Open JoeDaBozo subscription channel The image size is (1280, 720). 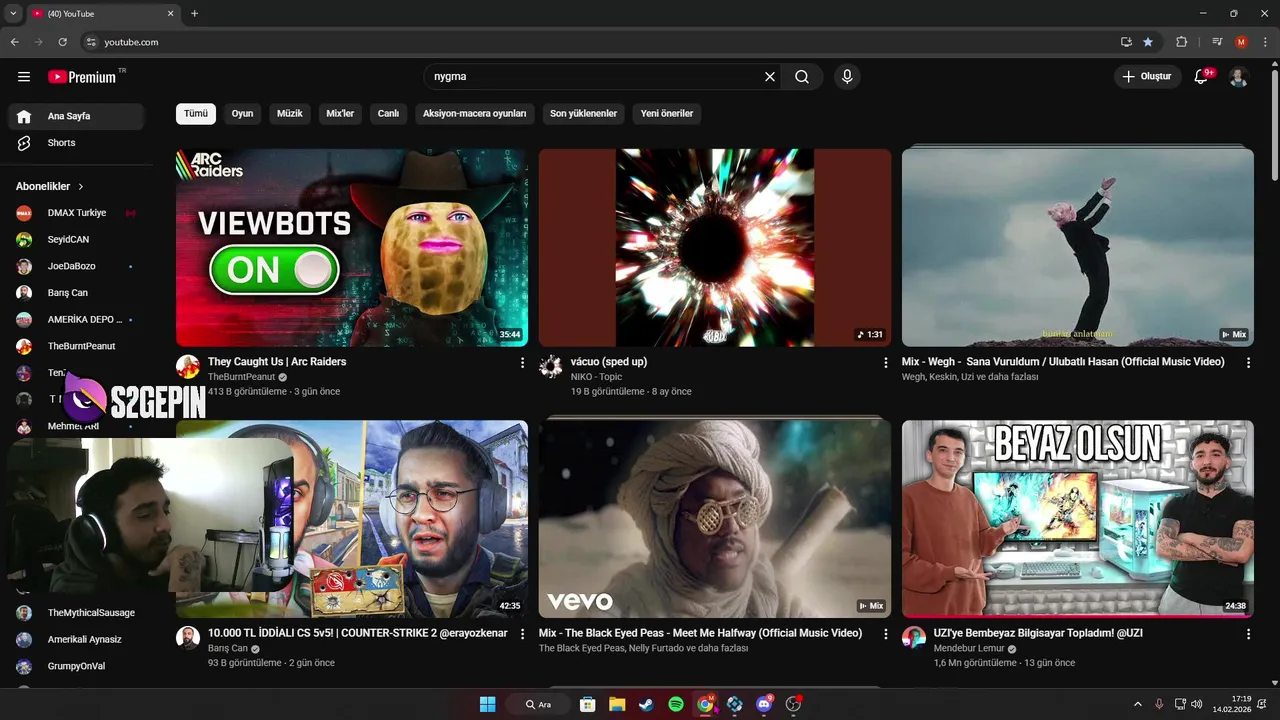pos(76,266)
